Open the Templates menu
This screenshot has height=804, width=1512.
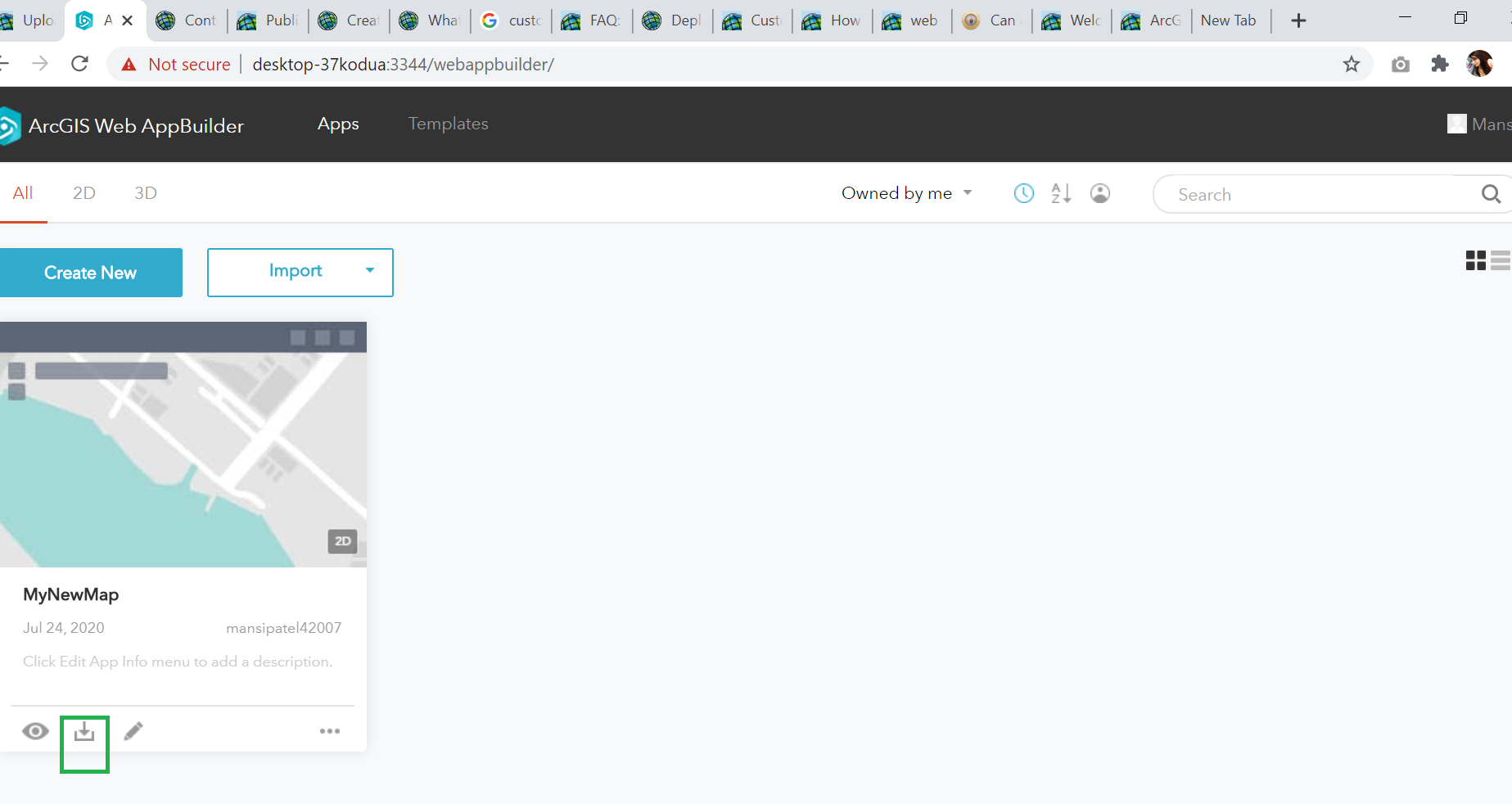pyautogui.click(x=449, y=124)
